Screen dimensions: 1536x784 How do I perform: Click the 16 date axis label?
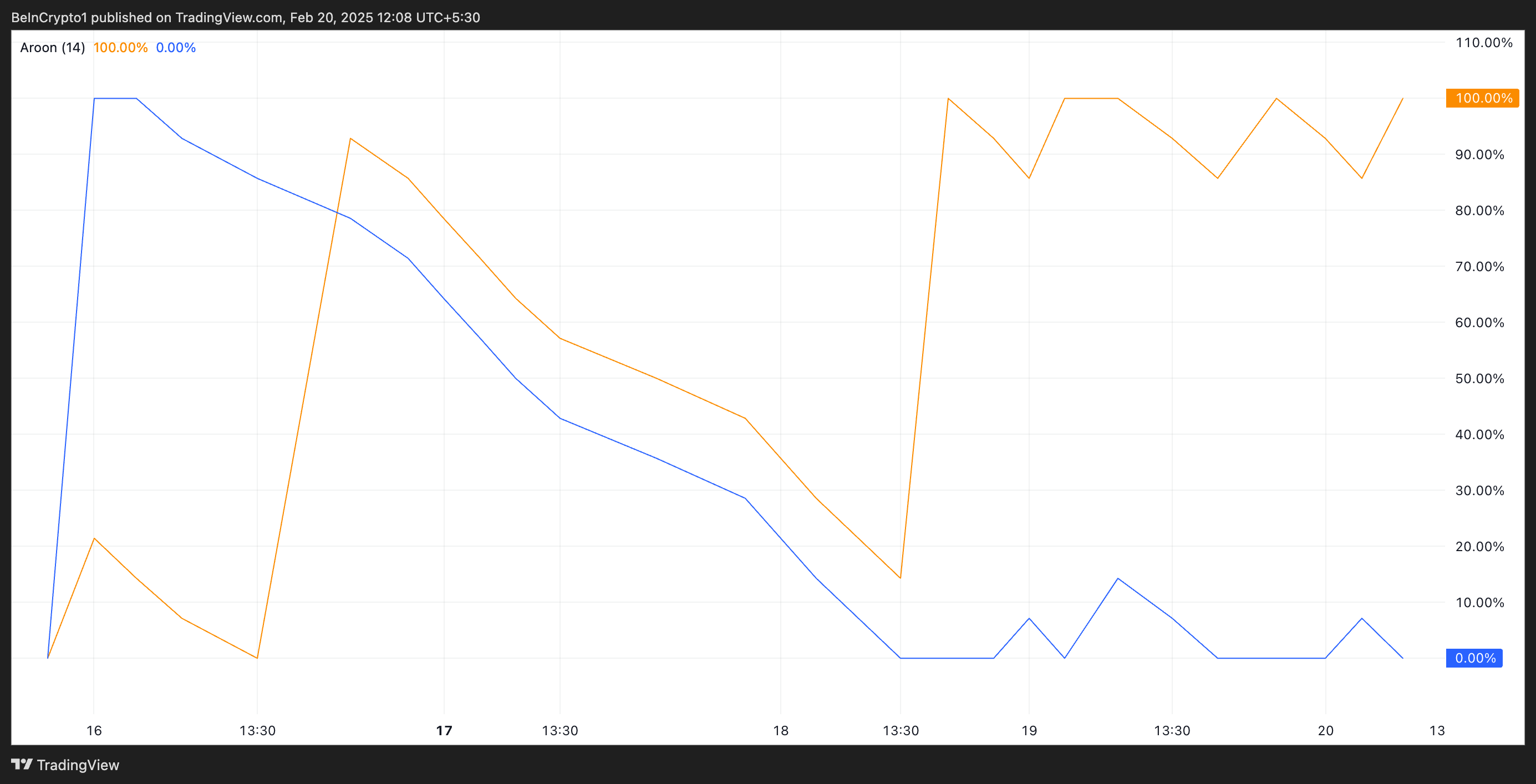94,730
